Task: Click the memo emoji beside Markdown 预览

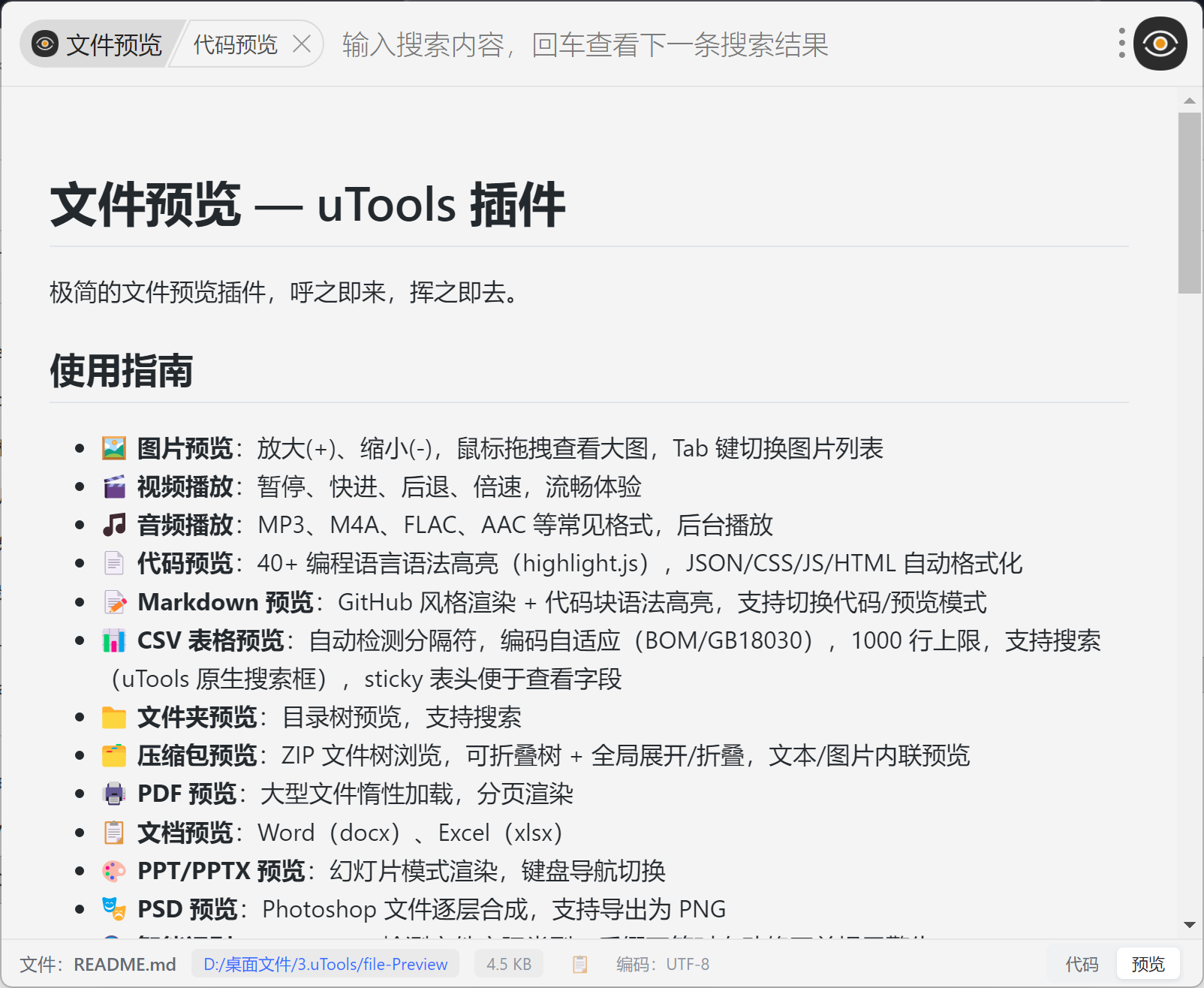Action: click(114, 602)
